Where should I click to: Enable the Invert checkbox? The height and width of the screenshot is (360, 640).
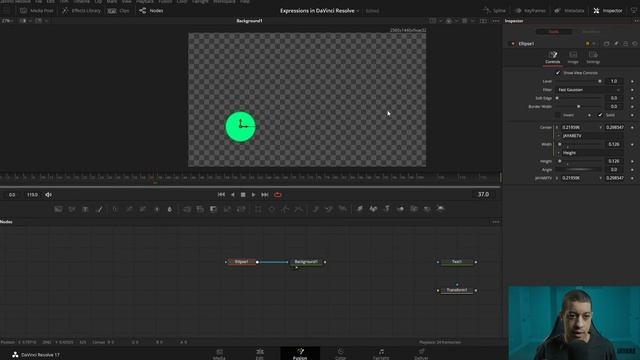tap(558, 115)
